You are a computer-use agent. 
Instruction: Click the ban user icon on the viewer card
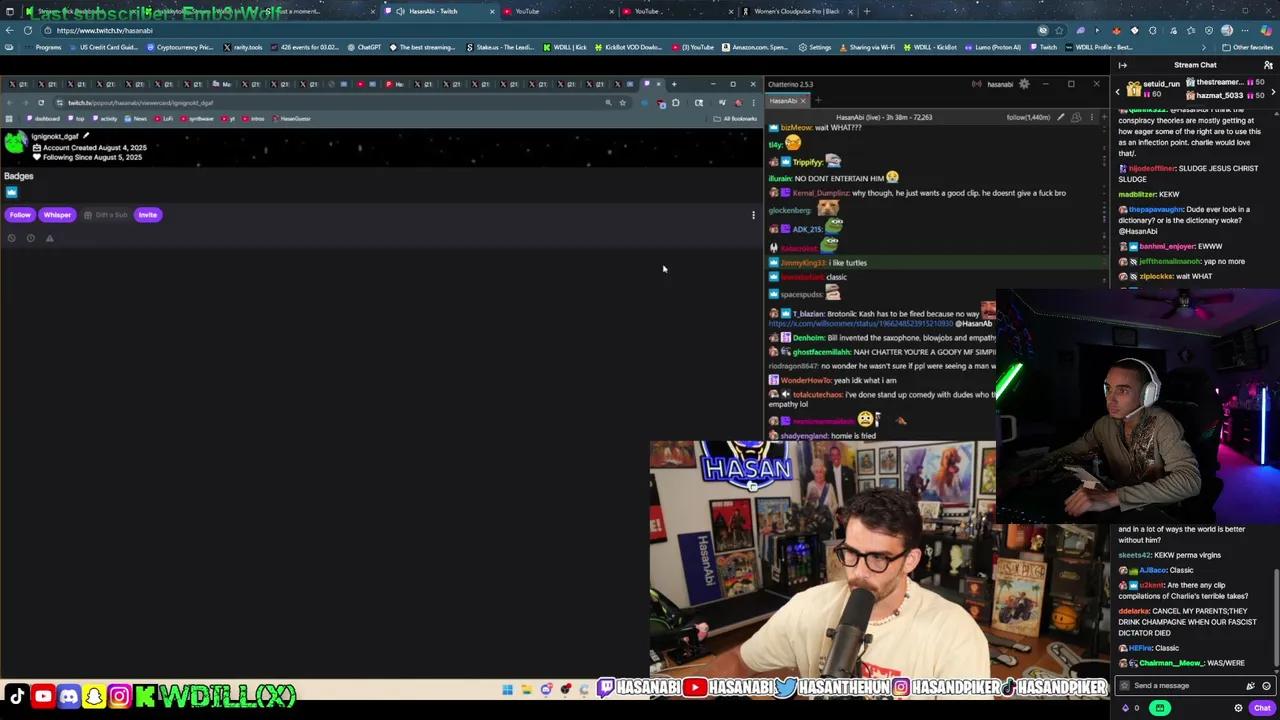[x=12, y=238]
